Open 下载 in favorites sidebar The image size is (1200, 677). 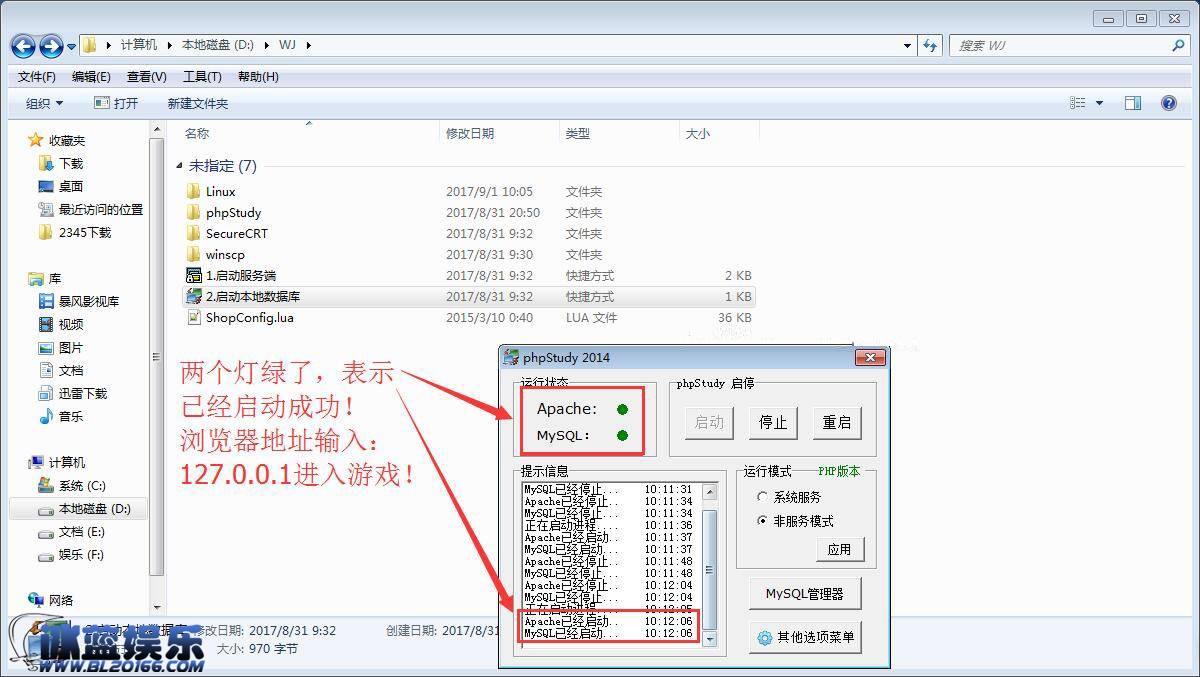[60, 163]
